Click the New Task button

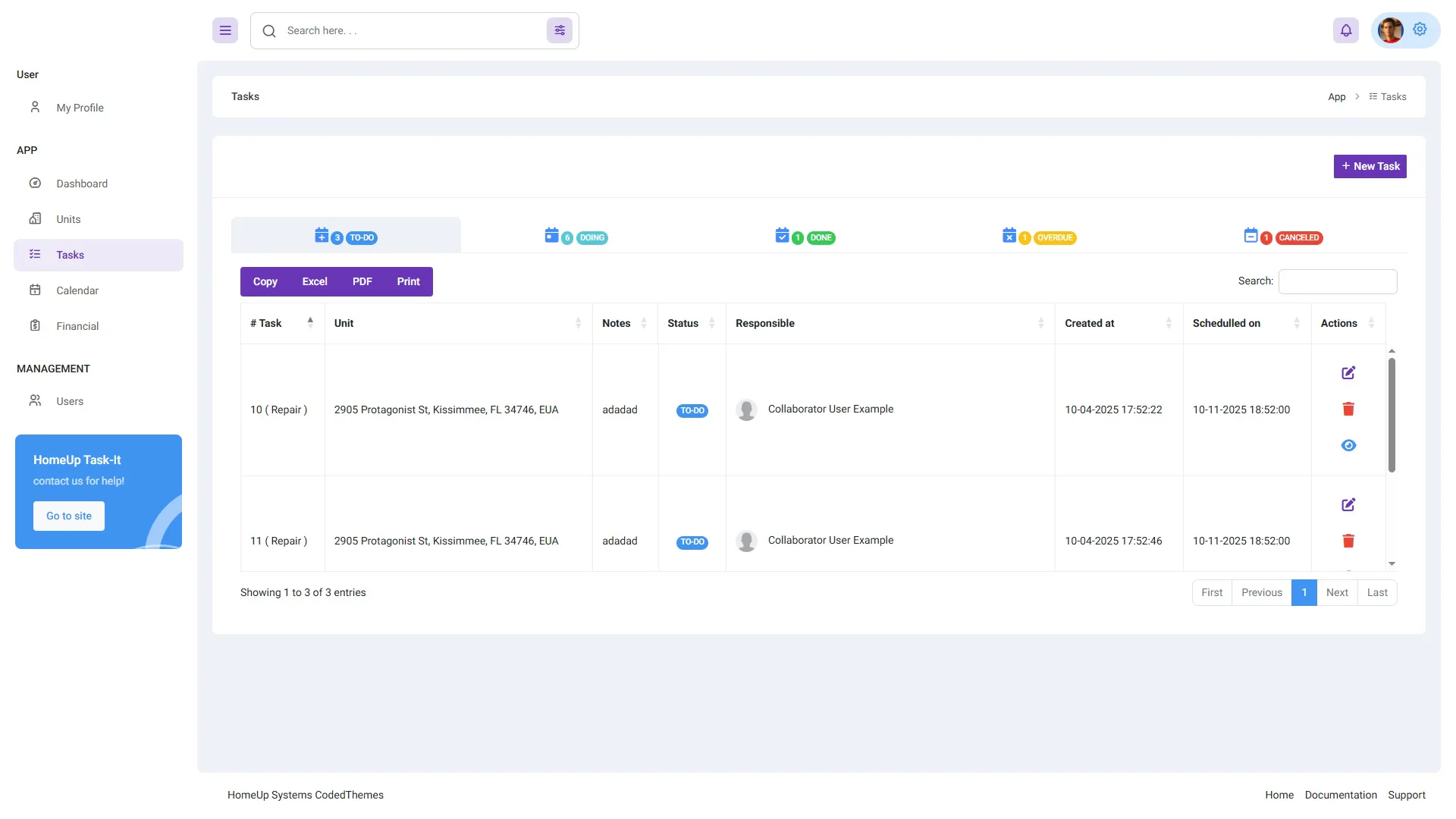1370,166
